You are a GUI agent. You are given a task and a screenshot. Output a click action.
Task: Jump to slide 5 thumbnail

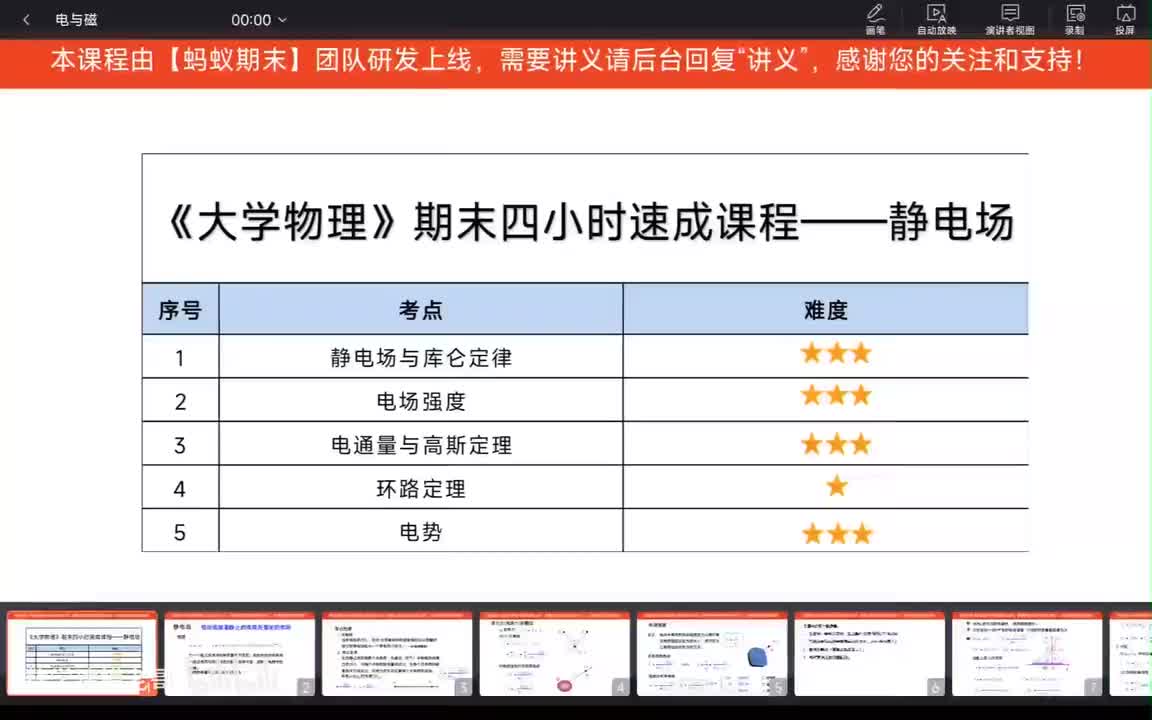(712, 653)
